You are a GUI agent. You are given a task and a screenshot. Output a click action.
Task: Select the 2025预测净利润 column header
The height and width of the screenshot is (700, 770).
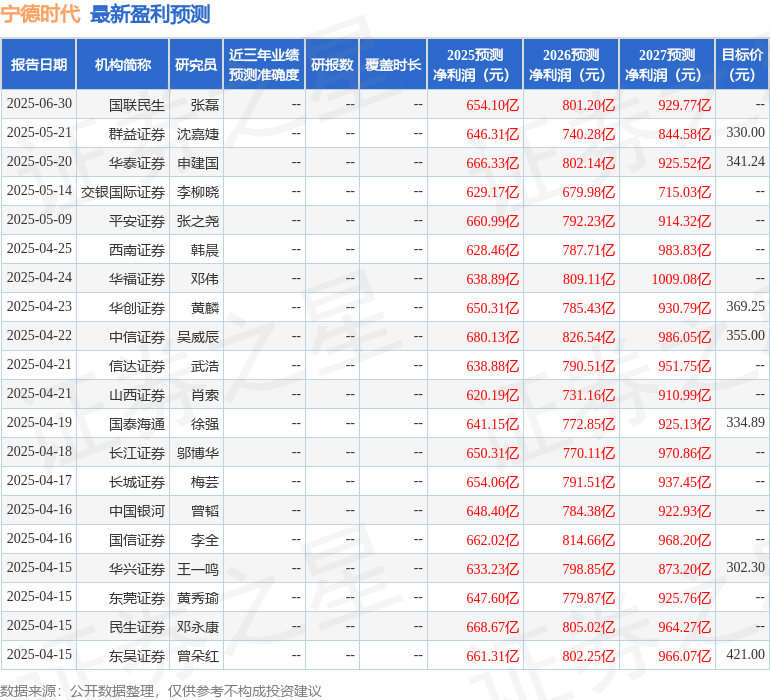click(x=475, y=64)
